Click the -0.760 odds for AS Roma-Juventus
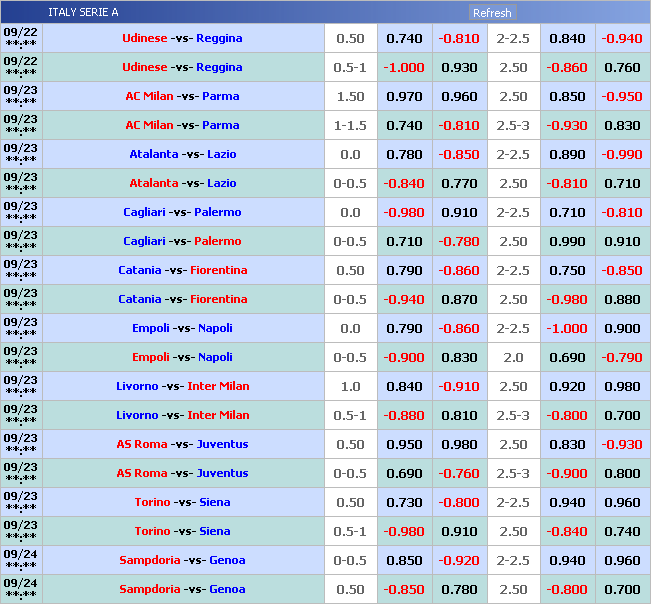The height and width of the screenshot is (604, 651). [x=459, y=474]
